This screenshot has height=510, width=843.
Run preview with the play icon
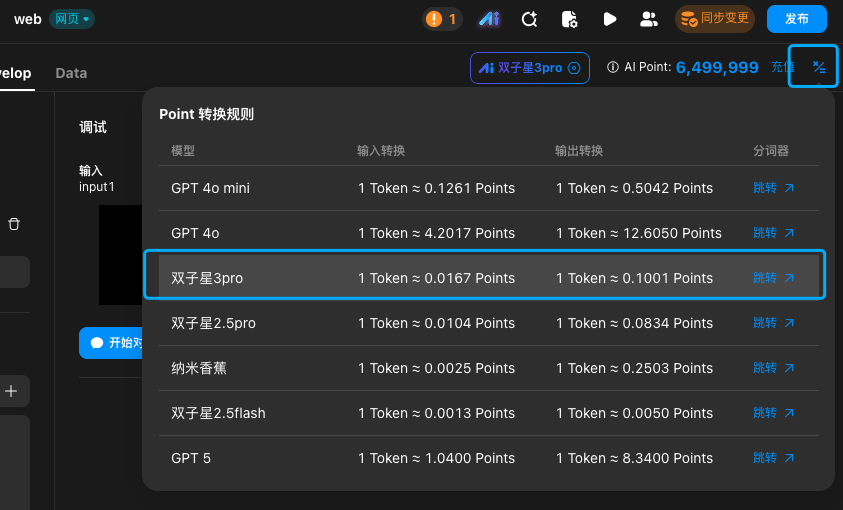[609, 19]
